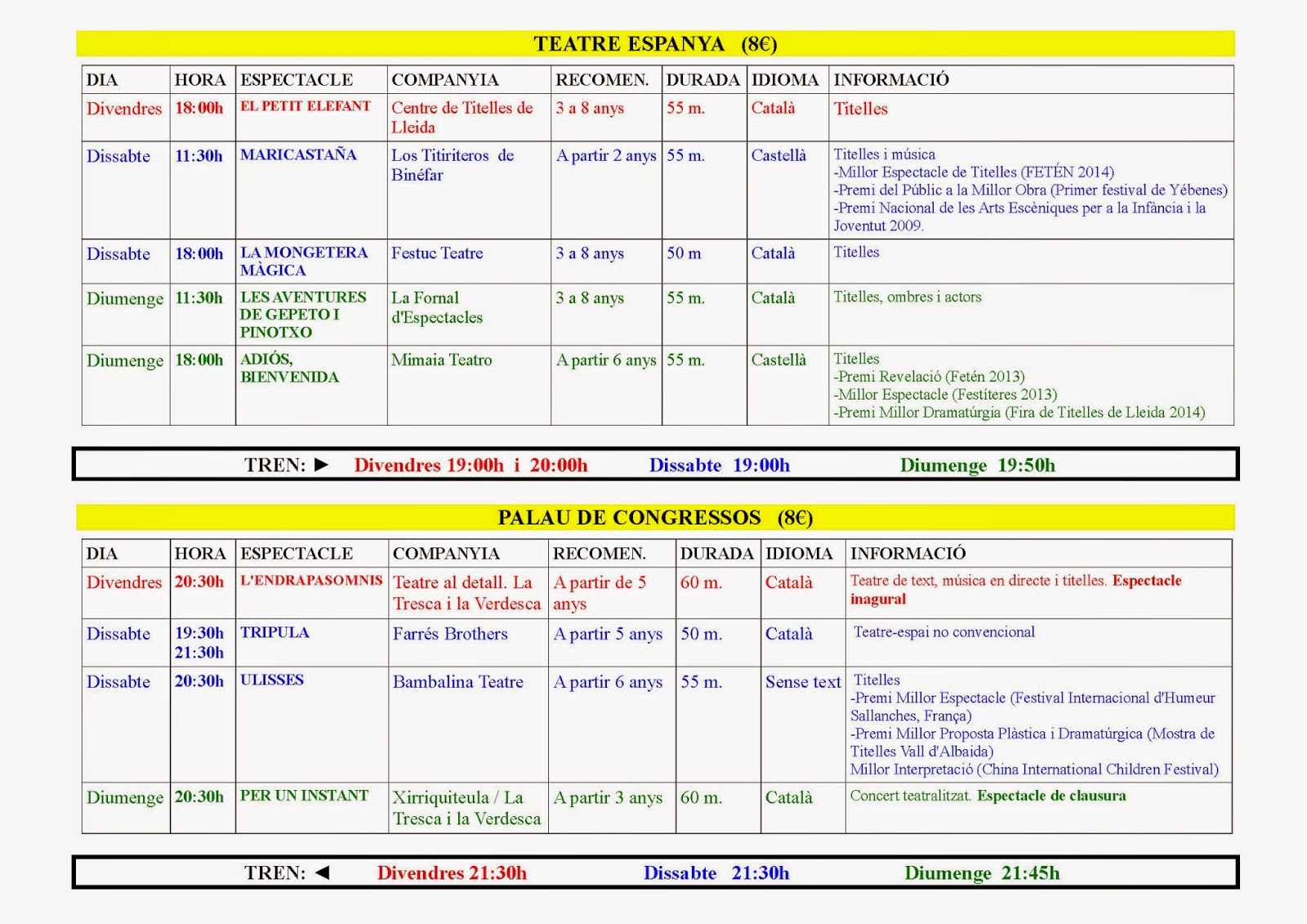The image size is (1307, 924).
Task: Select Divendres 21:30h return train time
Action: click(452, 873)
